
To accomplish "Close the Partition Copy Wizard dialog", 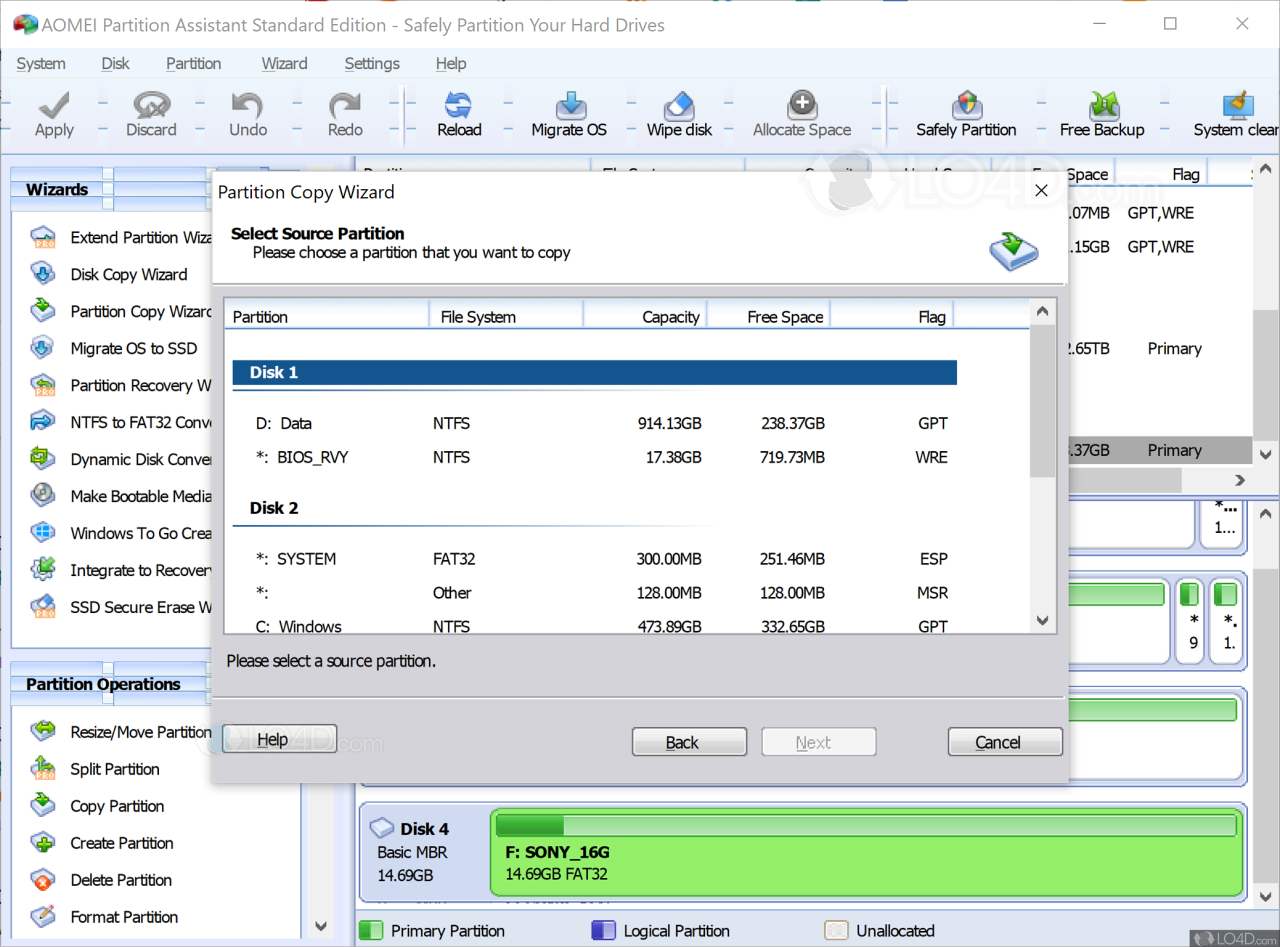I will [x=1041, y=190].
